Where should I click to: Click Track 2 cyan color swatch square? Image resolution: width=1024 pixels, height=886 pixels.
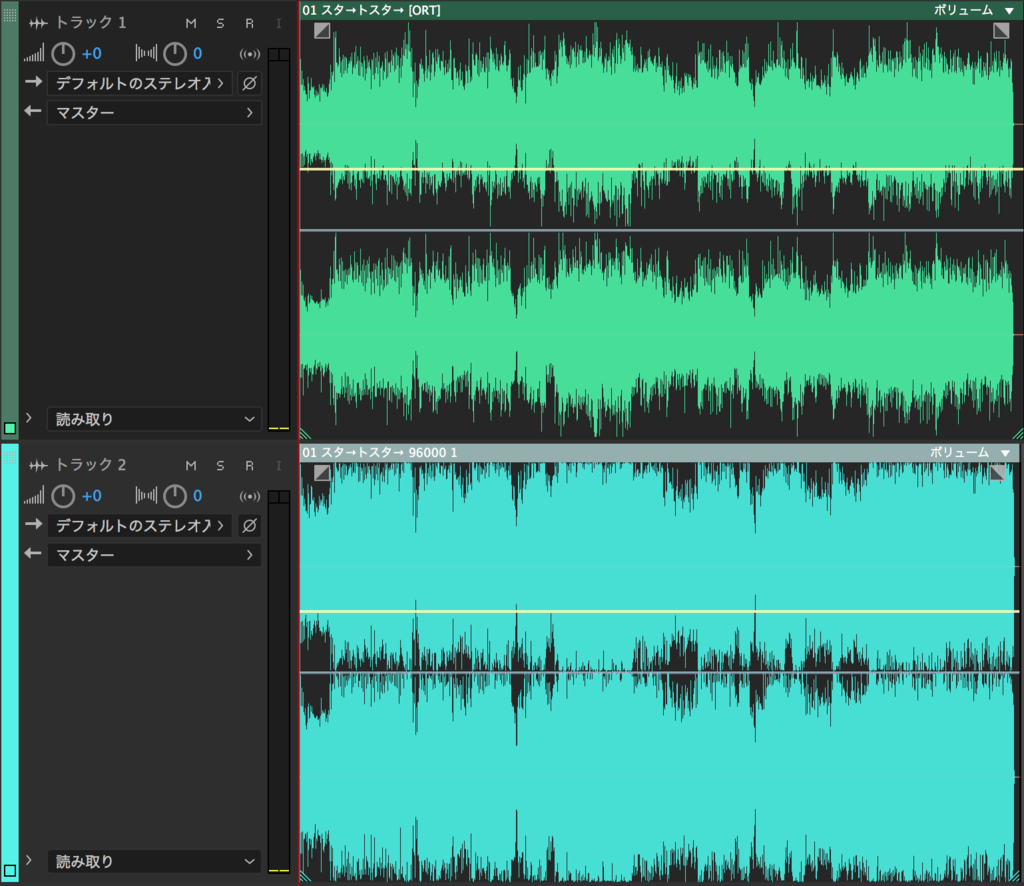click(10, 870)
